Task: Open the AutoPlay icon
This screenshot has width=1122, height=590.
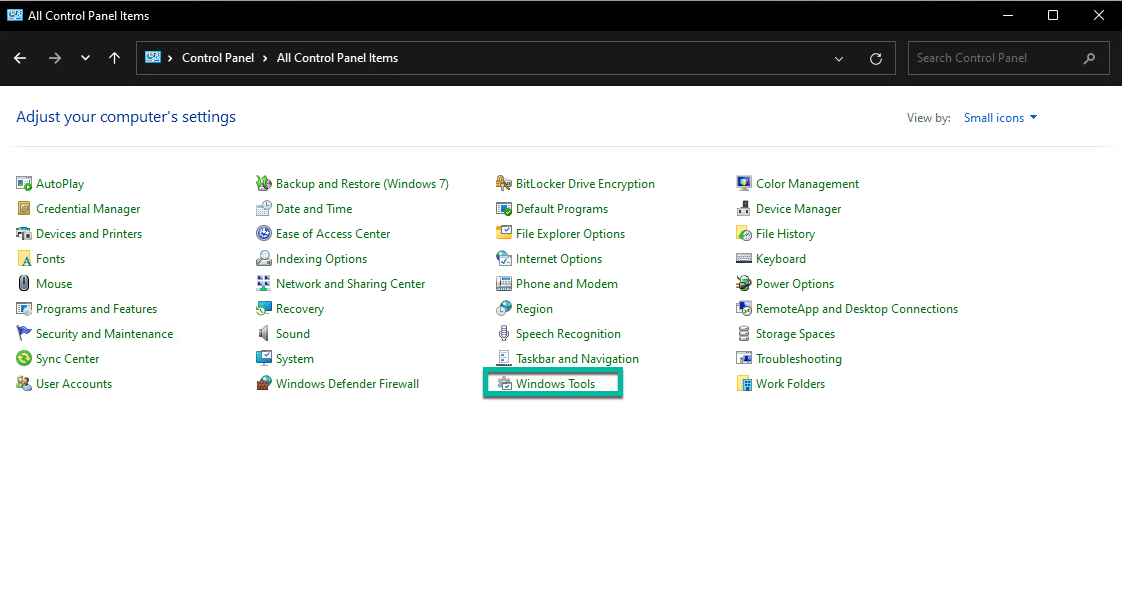Action: click(24, 184)
